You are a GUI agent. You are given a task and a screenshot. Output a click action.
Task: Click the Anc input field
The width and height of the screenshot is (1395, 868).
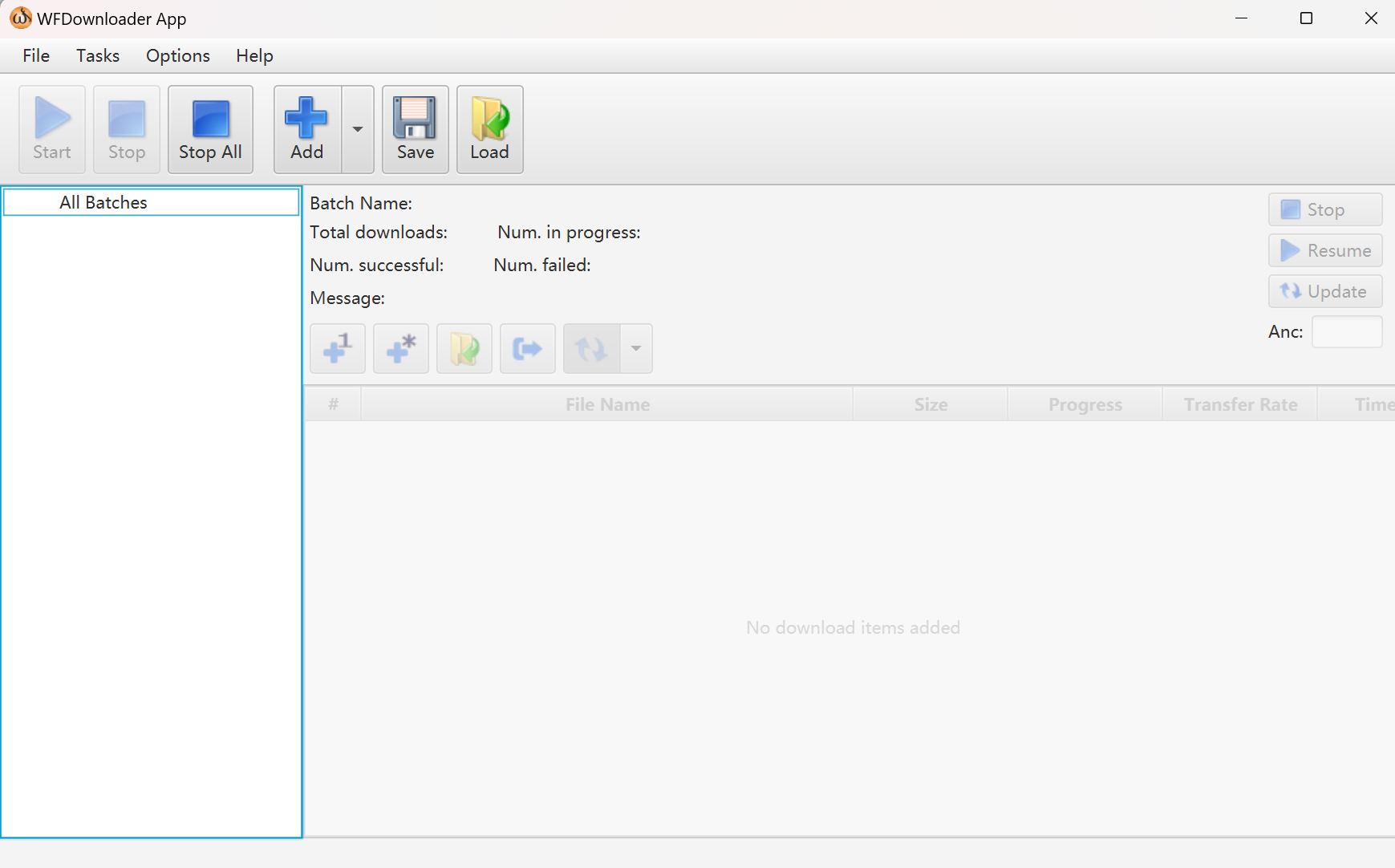[1346, 332]
